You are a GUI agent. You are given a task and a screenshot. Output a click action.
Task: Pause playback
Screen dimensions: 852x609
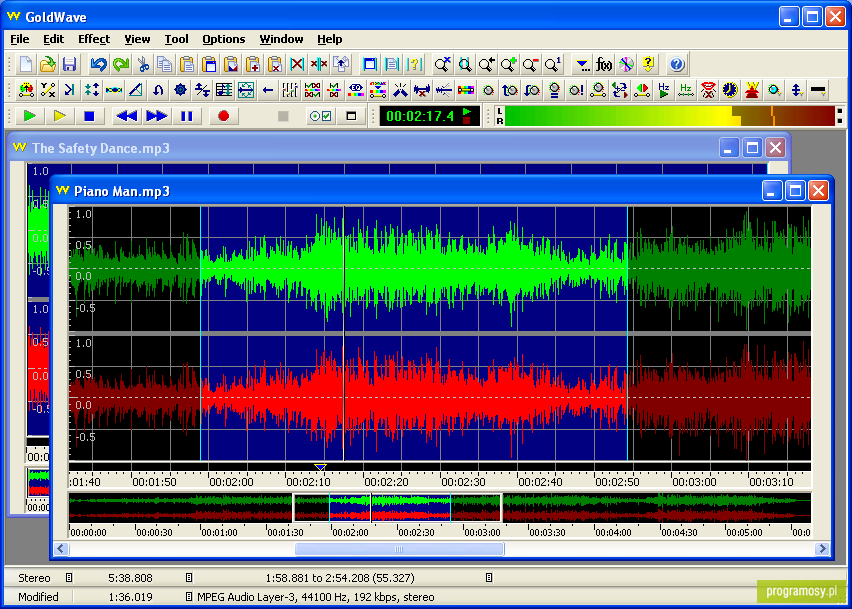coord(186,116)
